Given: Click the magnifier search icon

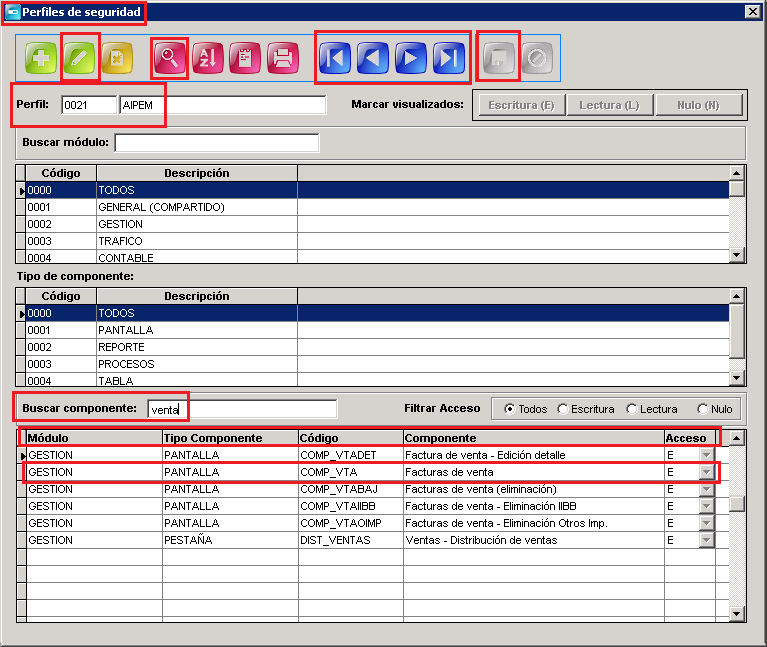Looking at the screenshot, I should (x=169, y=58).
